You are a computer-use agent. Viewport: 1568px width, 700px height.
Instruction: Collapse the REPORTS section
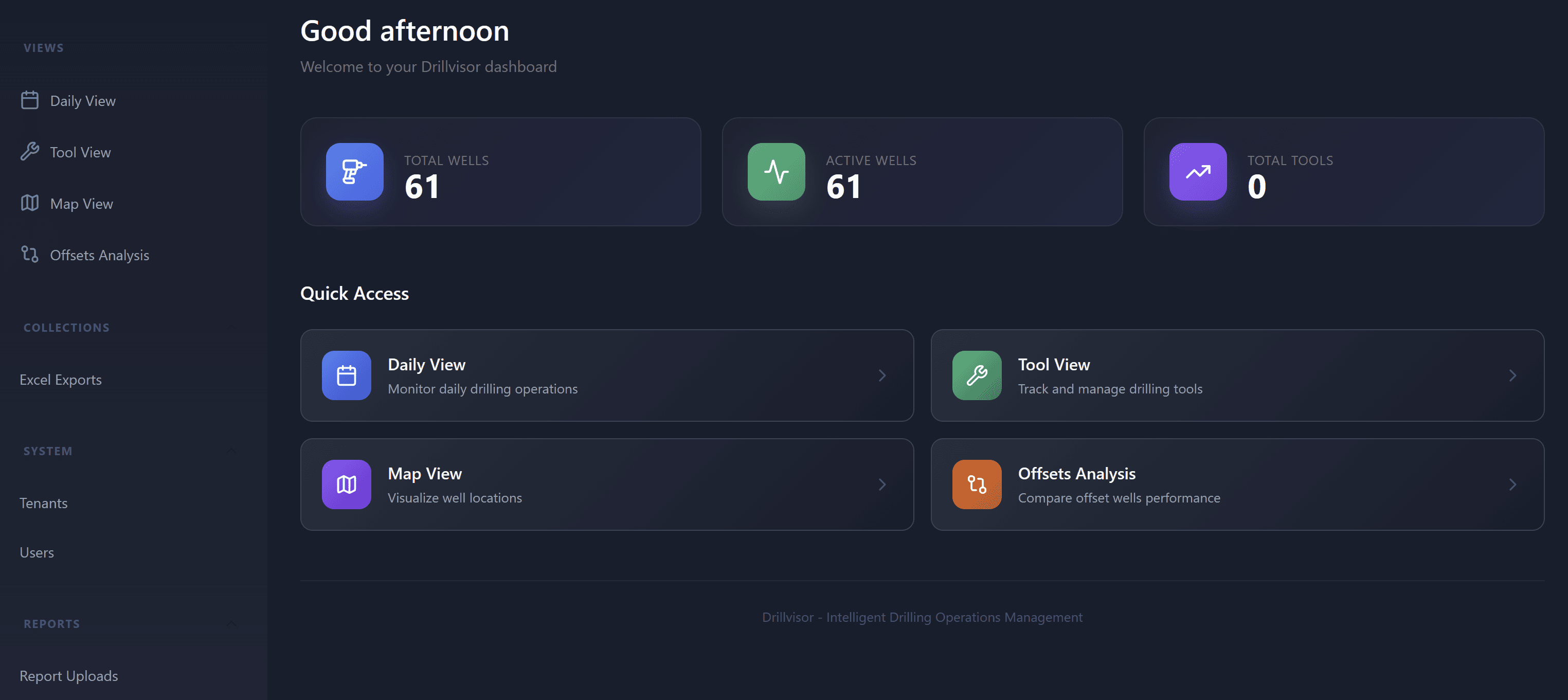point(231,623)
